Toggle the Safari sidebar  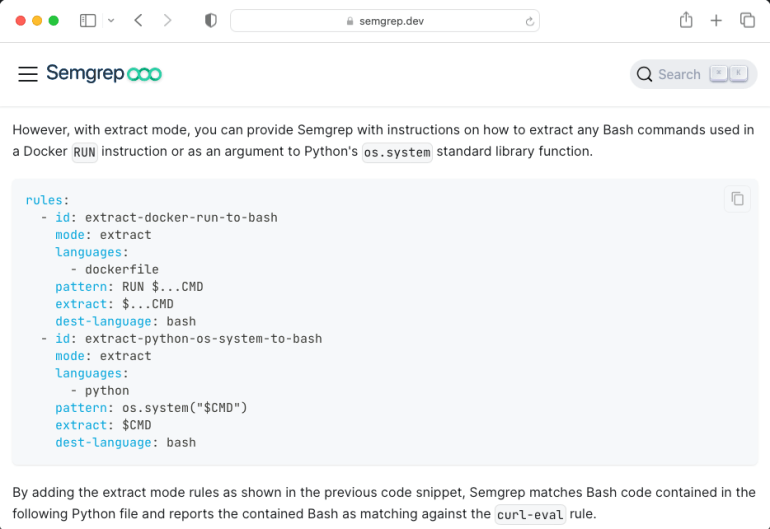pos(88,20)
